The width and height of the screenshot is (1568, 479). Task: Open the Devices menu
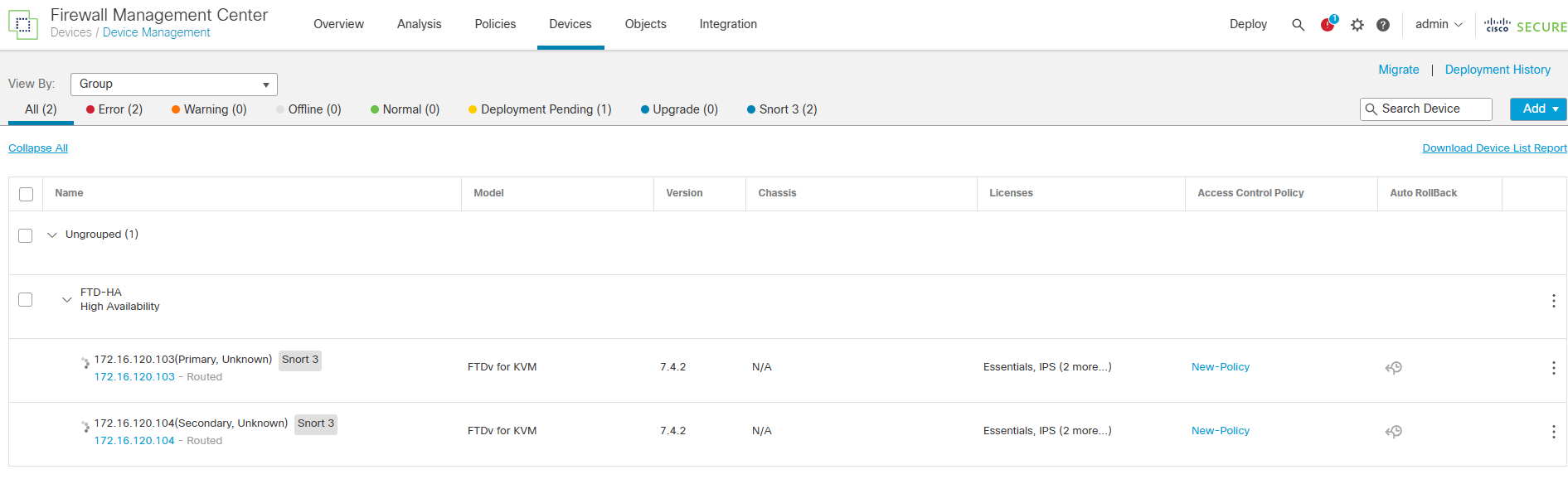[570, 24]
